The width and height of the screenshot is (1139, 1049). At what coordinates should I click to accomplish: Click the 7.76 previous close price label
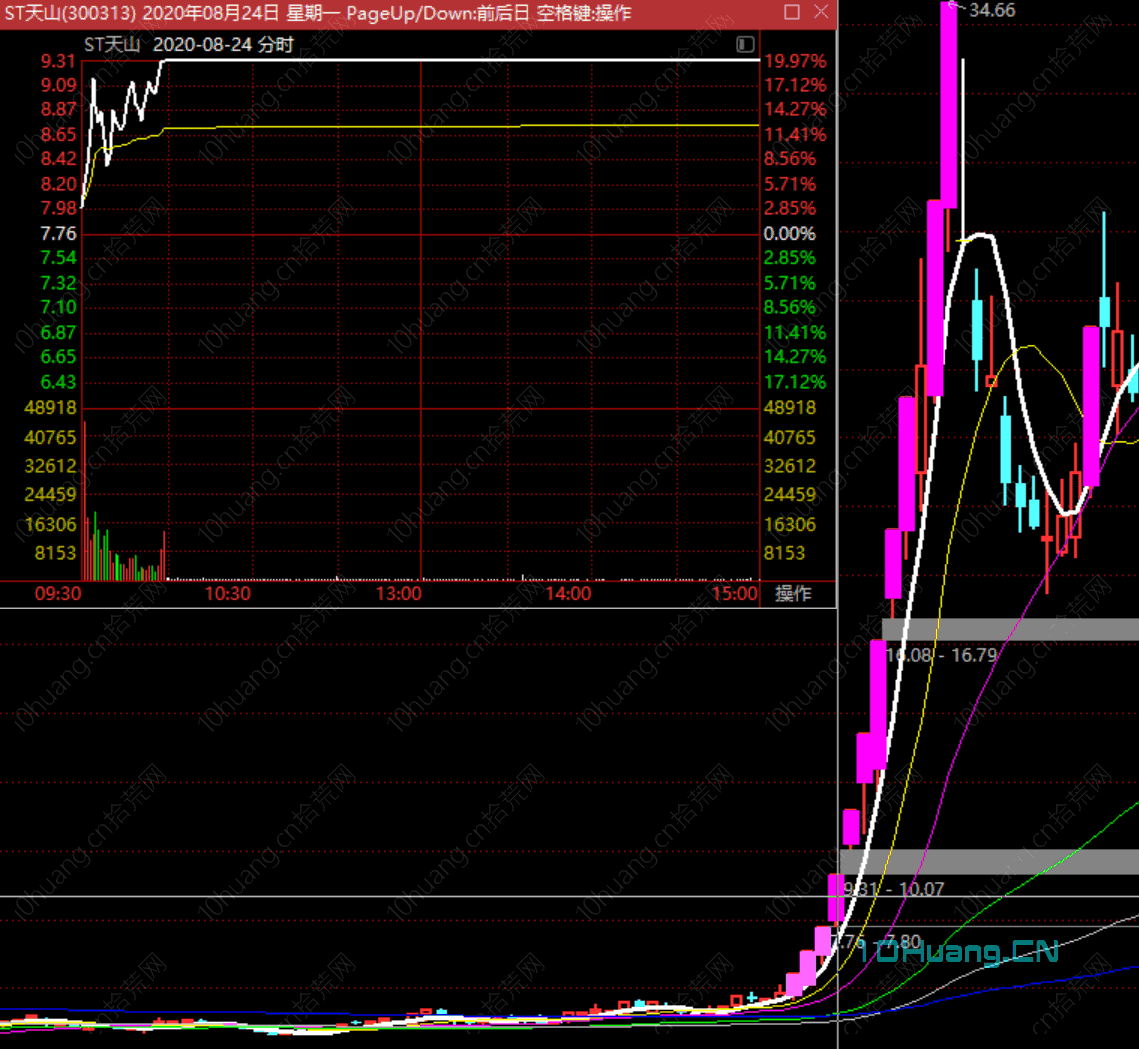point(58,233)
